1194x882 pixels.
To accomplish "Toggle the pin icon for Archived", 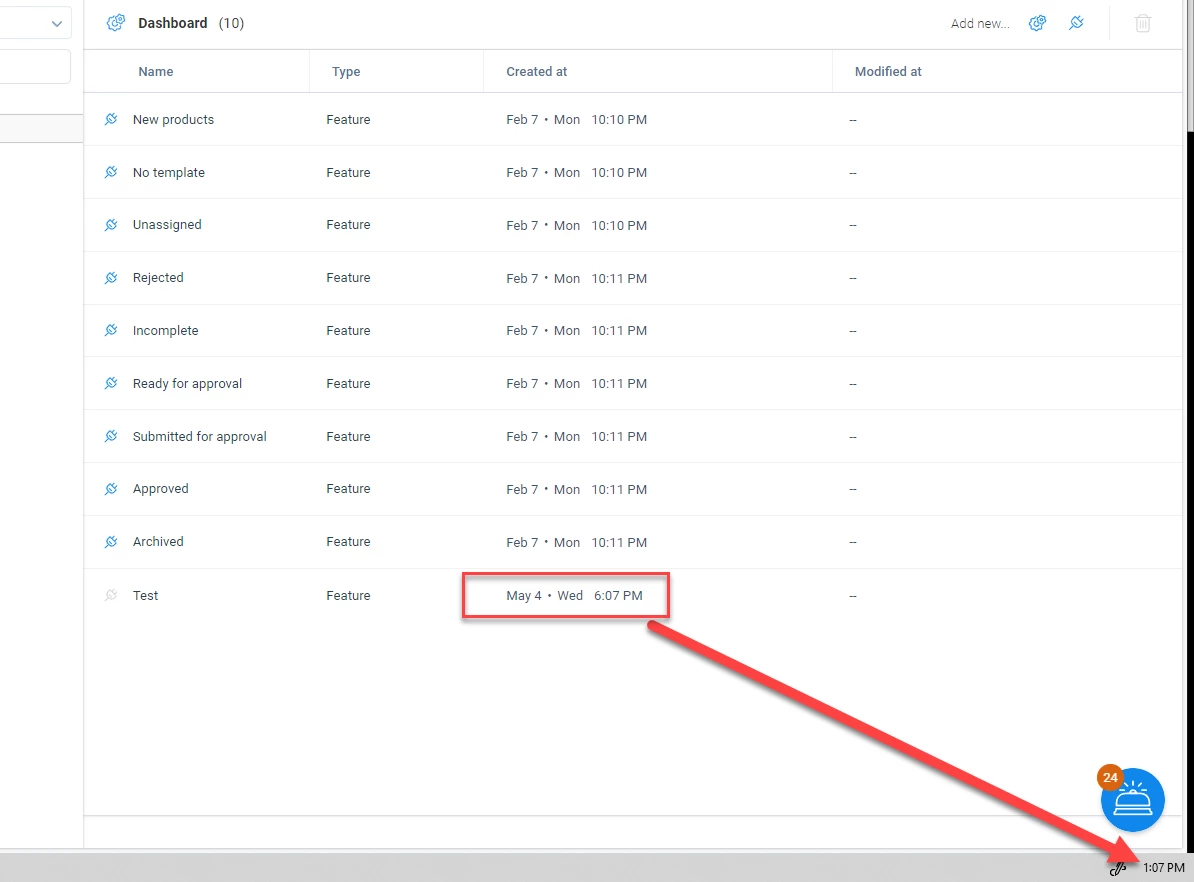I will [111, 542].
